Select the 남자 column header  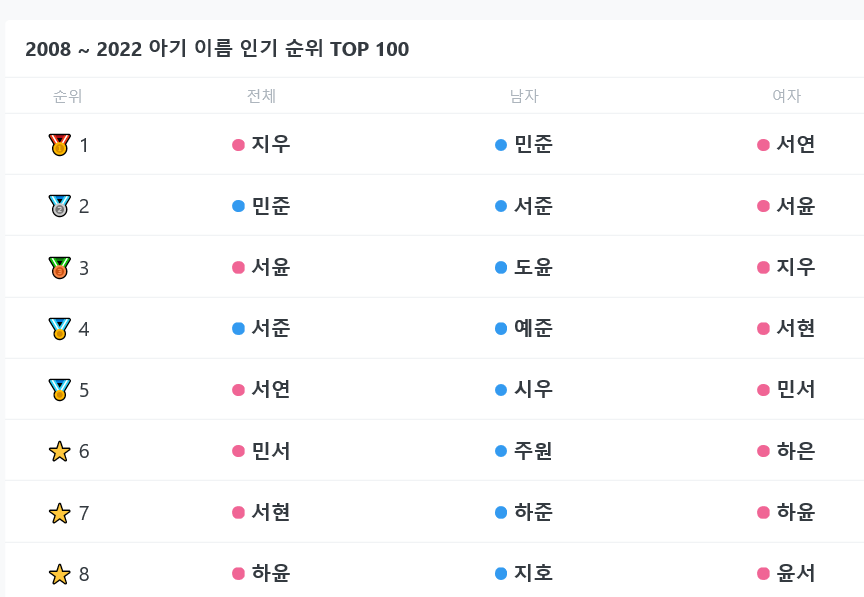(524, 96)
